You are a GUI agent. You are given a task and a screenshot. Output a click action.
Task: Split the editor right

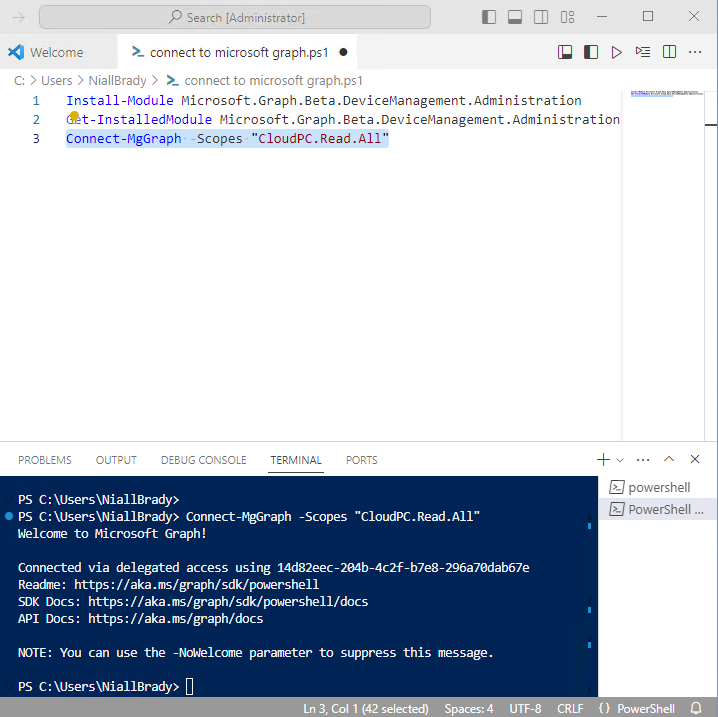pyautogui.click(x=669, y=52)
